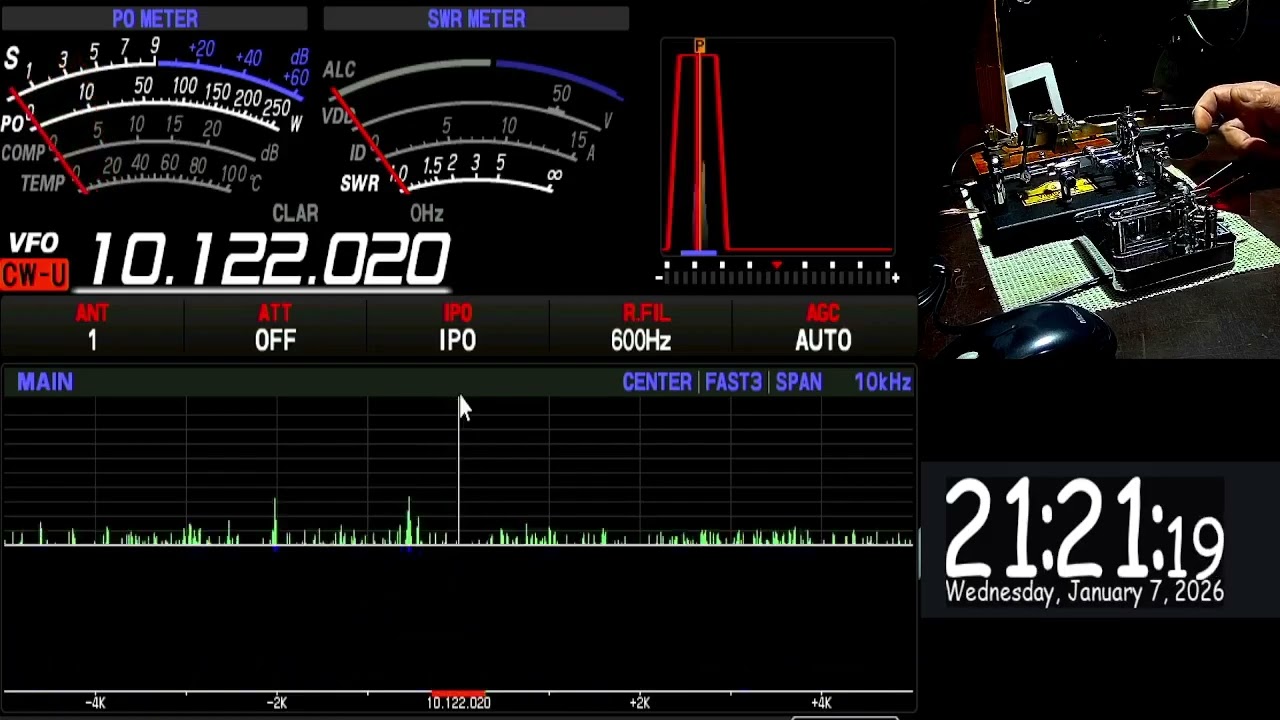Click the -2K scope axis label
This screenshot has width=1280, height=720.
277,703
